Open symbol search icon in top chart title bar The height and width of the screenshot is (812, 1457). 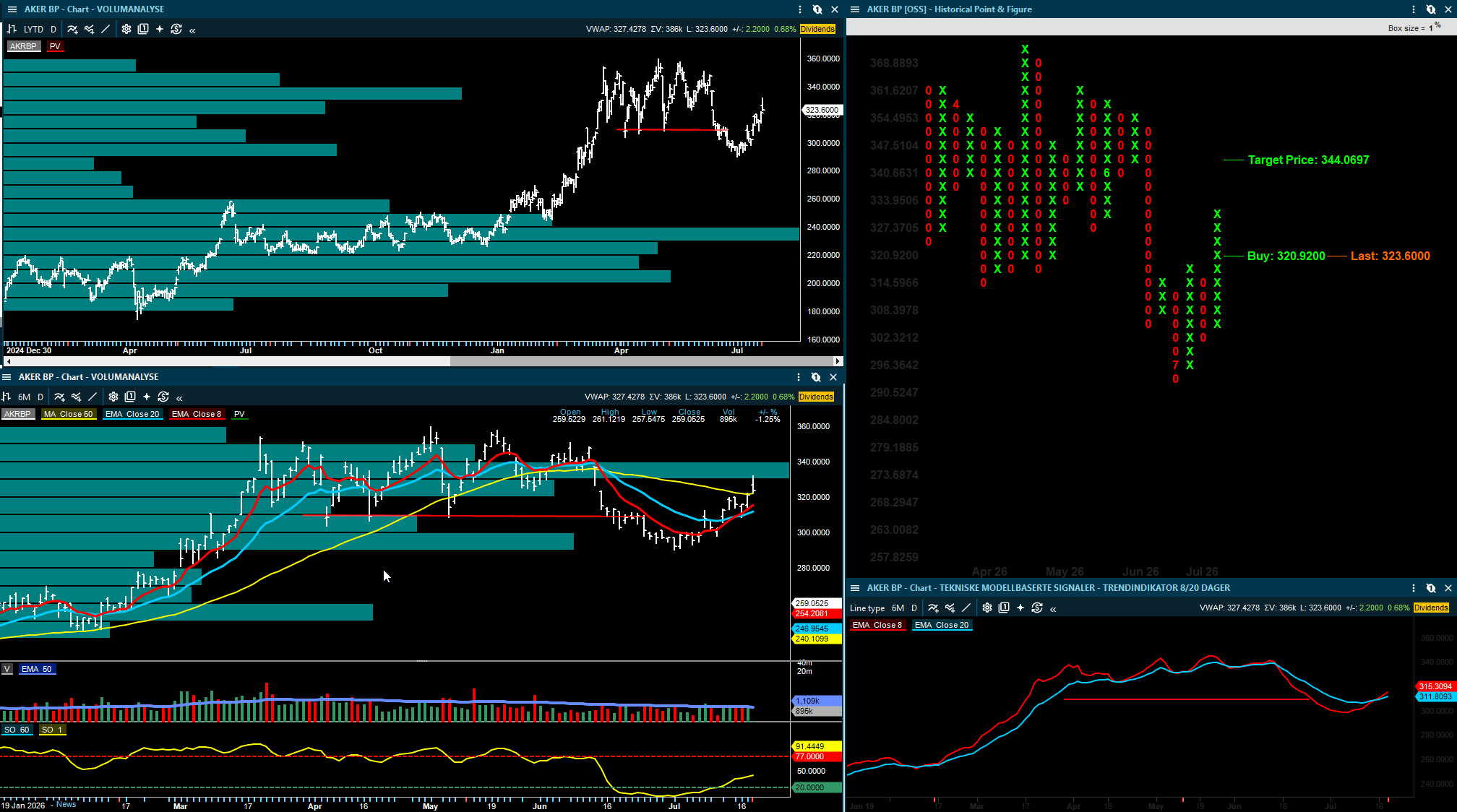[x=817, y=9]
